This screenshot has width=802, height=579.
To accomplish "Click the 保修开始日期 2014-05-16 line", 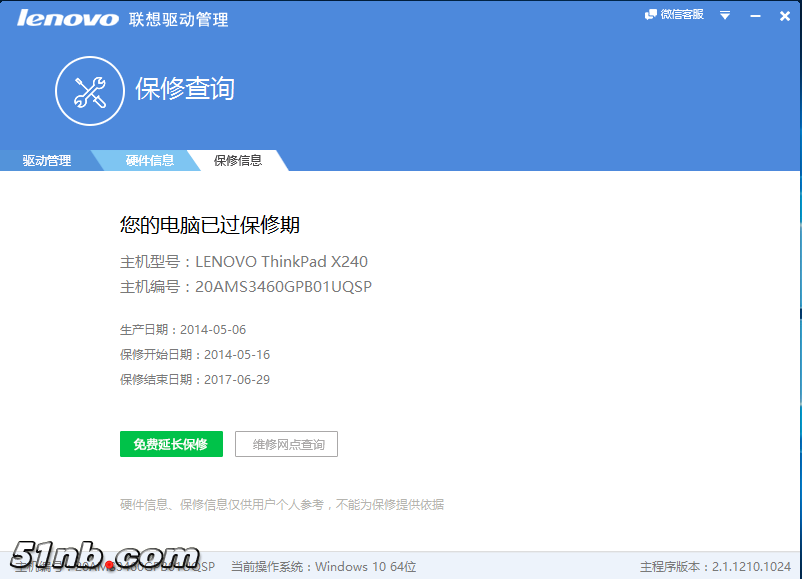I will pos(195,355).
